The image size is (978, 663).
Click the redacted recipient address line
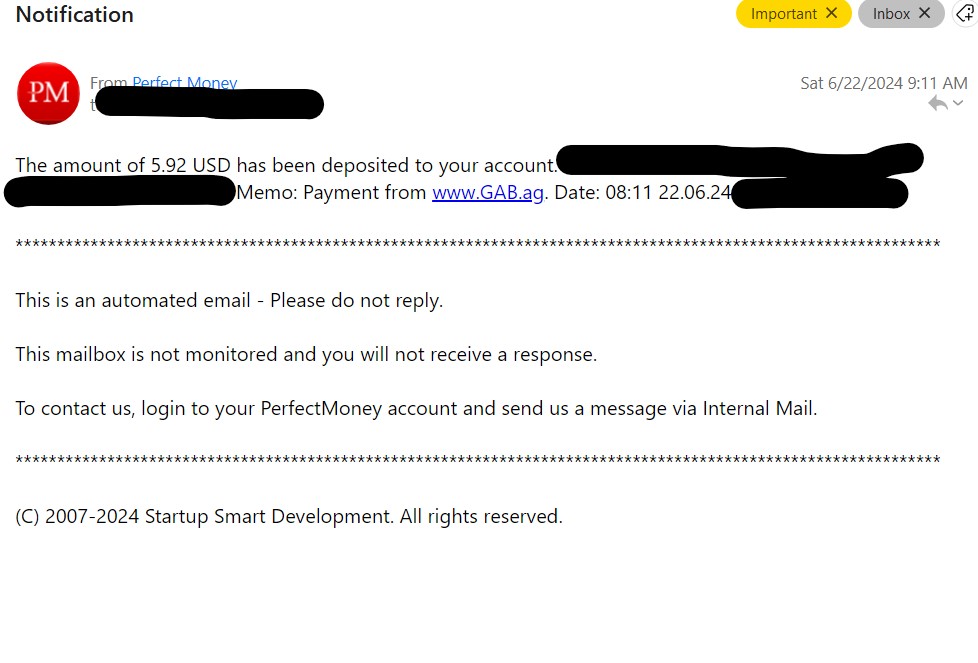208,104
